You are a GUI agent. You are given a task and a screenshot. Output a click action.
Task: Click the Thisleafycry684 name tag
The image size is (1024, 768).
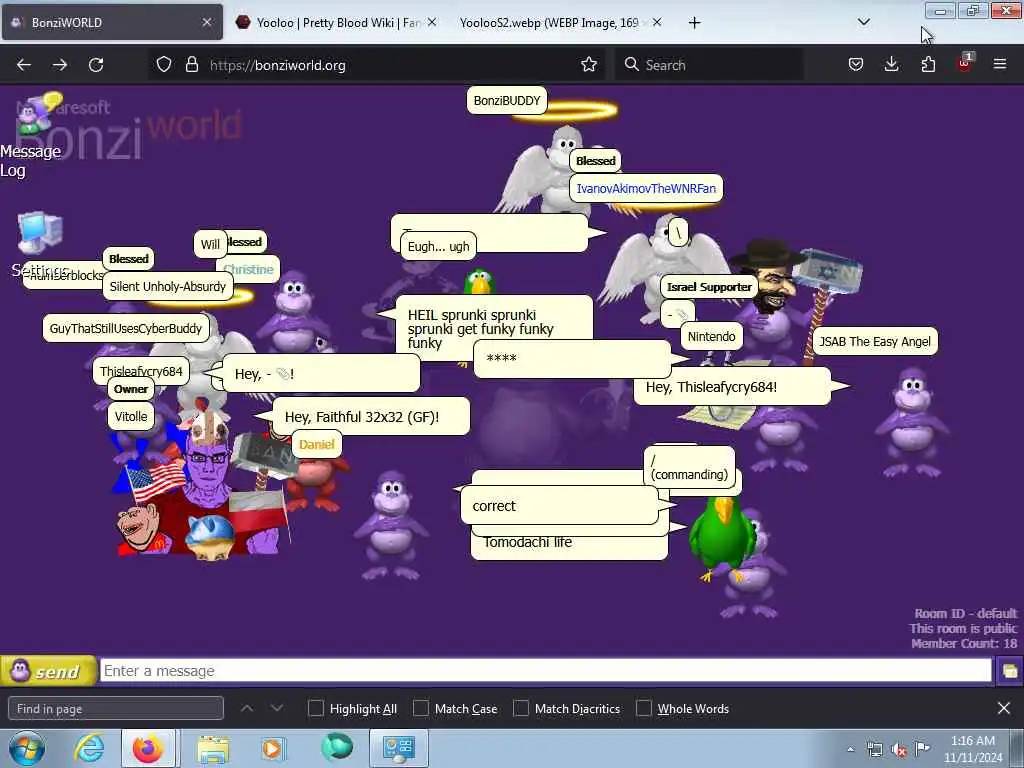pos(141,371)
